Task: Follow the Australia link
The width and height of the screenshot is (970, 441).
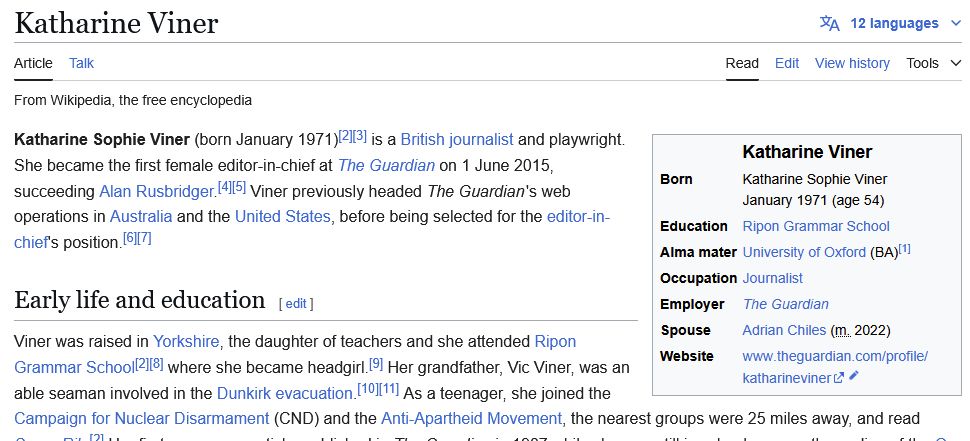Action: (141, 217)
